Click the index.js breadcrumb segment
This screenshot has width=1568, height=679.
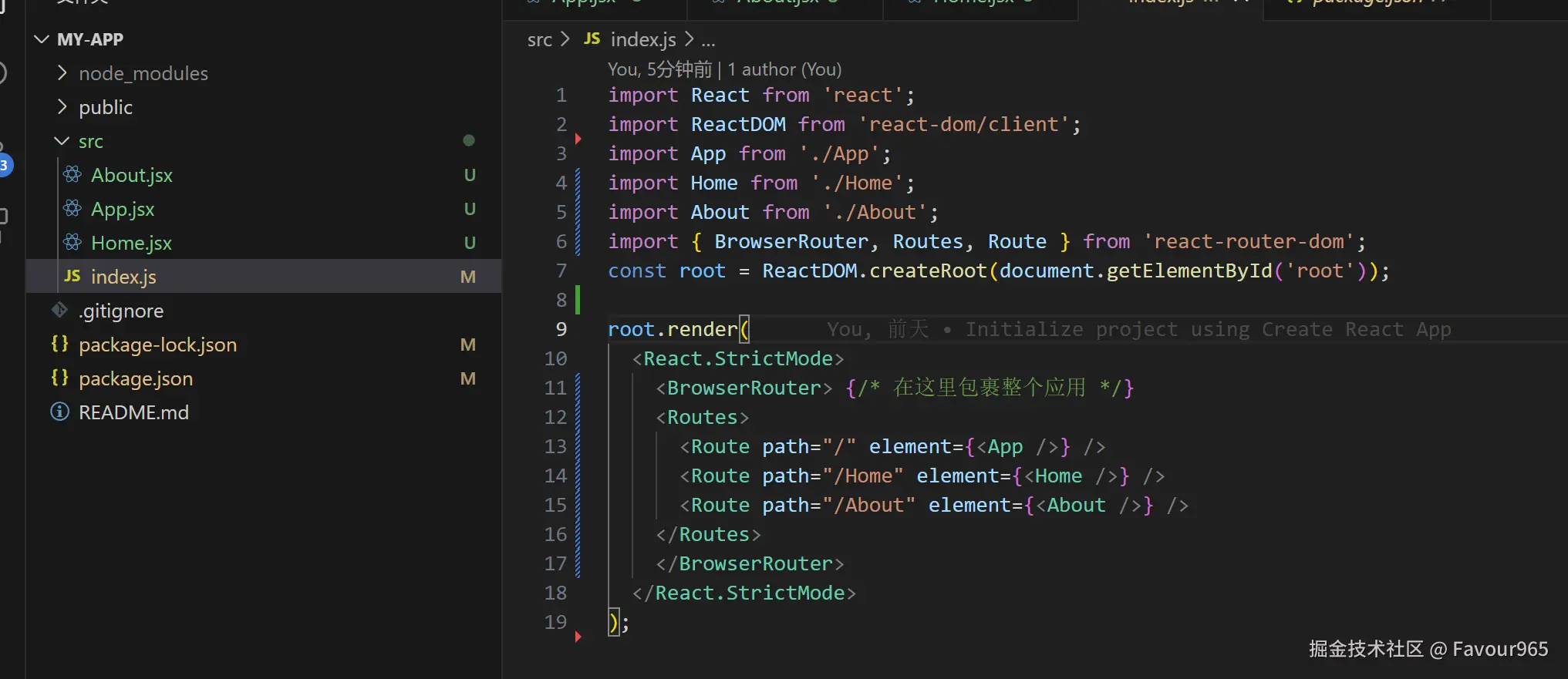tap(643, 39)
